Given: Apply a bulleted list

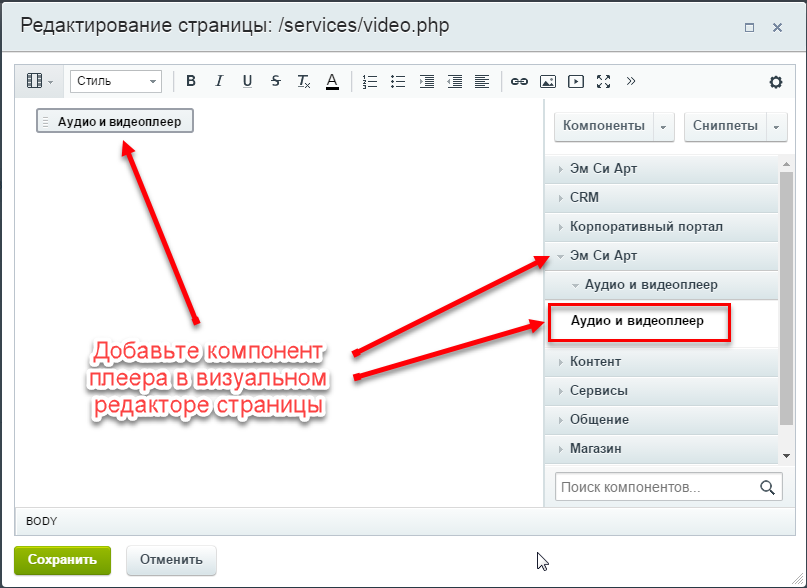Looking at the screenshot, I should tap(396, 81).
